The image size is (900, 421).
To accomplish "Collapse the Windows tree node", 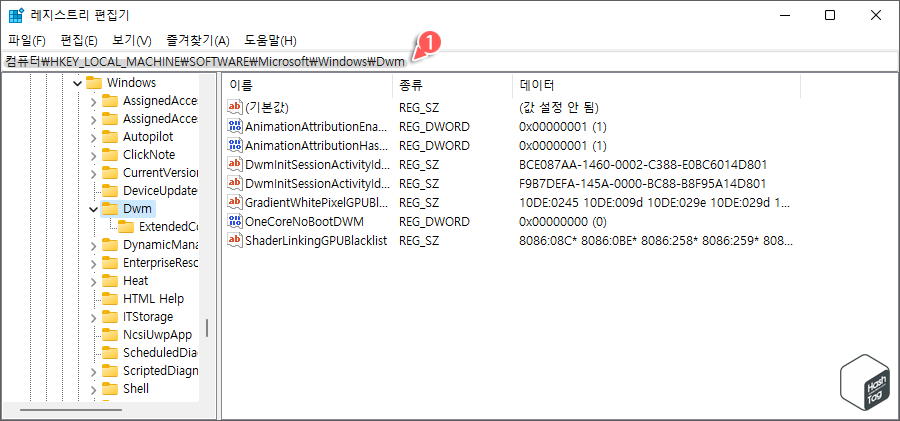I will tap(77, 83).
